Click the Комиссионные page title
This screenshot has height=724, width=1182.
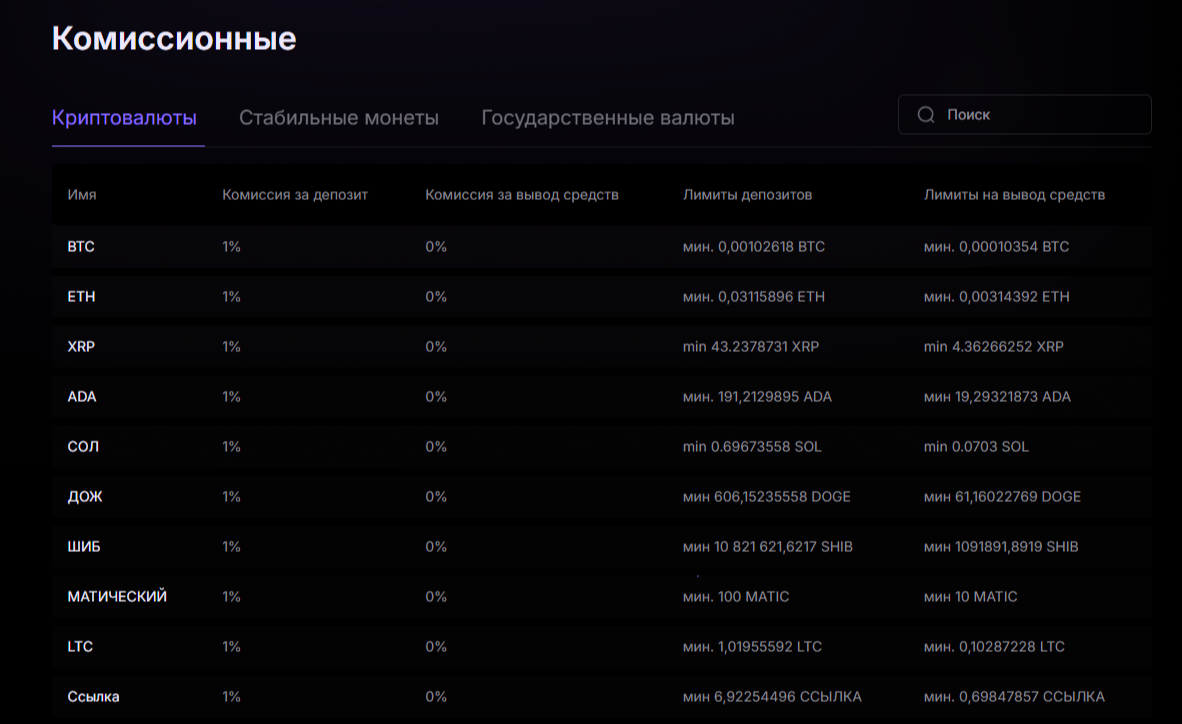point(175,38)
